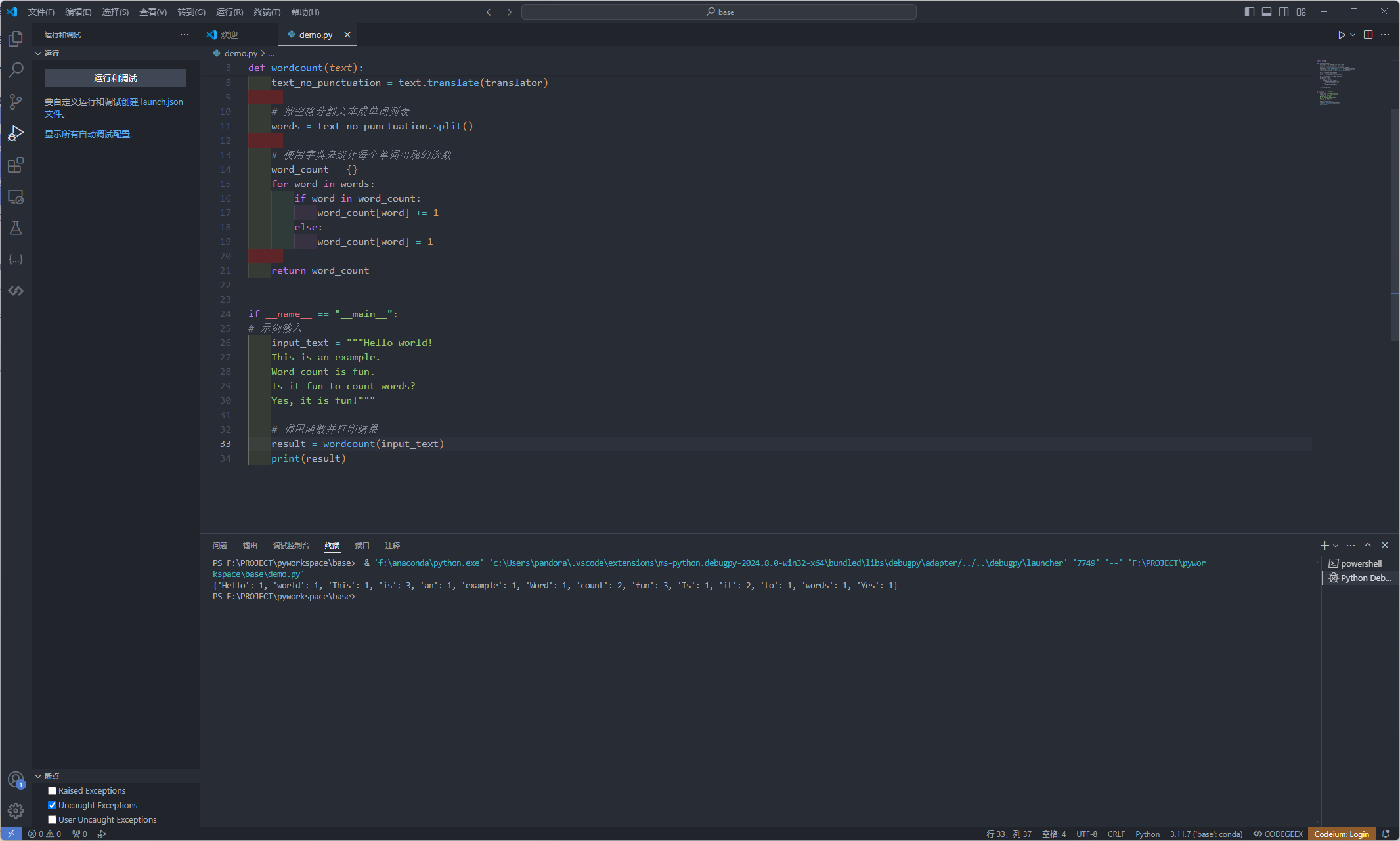Open the Extensions view icon
Viewport: 1400px width, 841px height.
pyautogui.click(x=16, y=165)
